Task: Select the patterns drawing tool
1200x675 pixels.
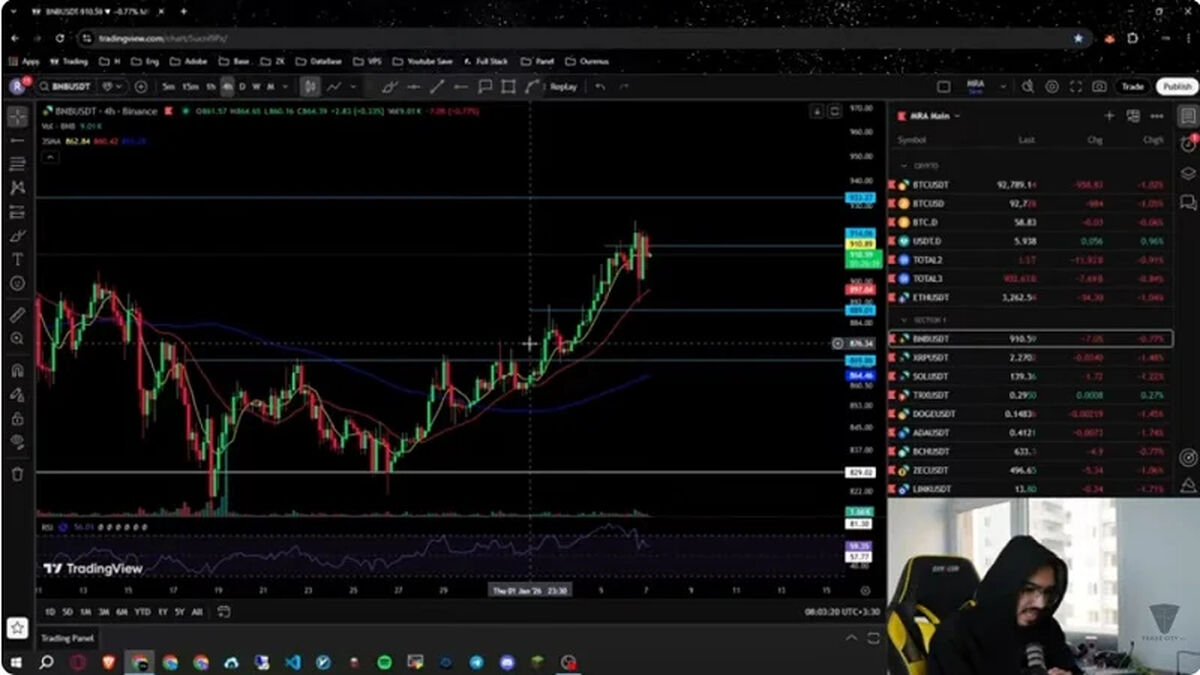Action: 17,188
